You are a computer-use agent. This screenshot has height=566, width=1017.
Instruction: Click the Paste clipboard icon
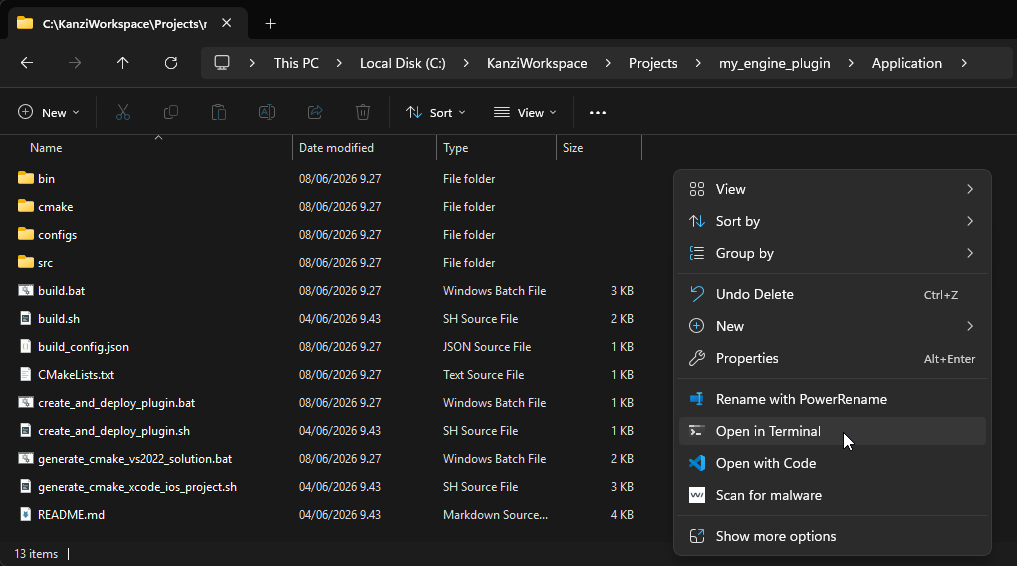tap(219, 113)
